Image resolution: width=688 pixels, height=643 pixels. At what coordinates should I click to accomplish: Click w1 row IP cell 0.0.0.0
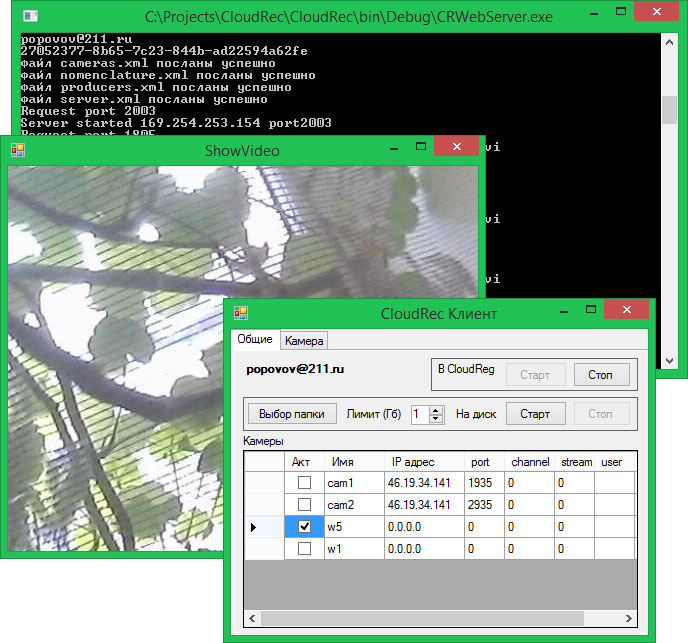click(x=424, y=549)
